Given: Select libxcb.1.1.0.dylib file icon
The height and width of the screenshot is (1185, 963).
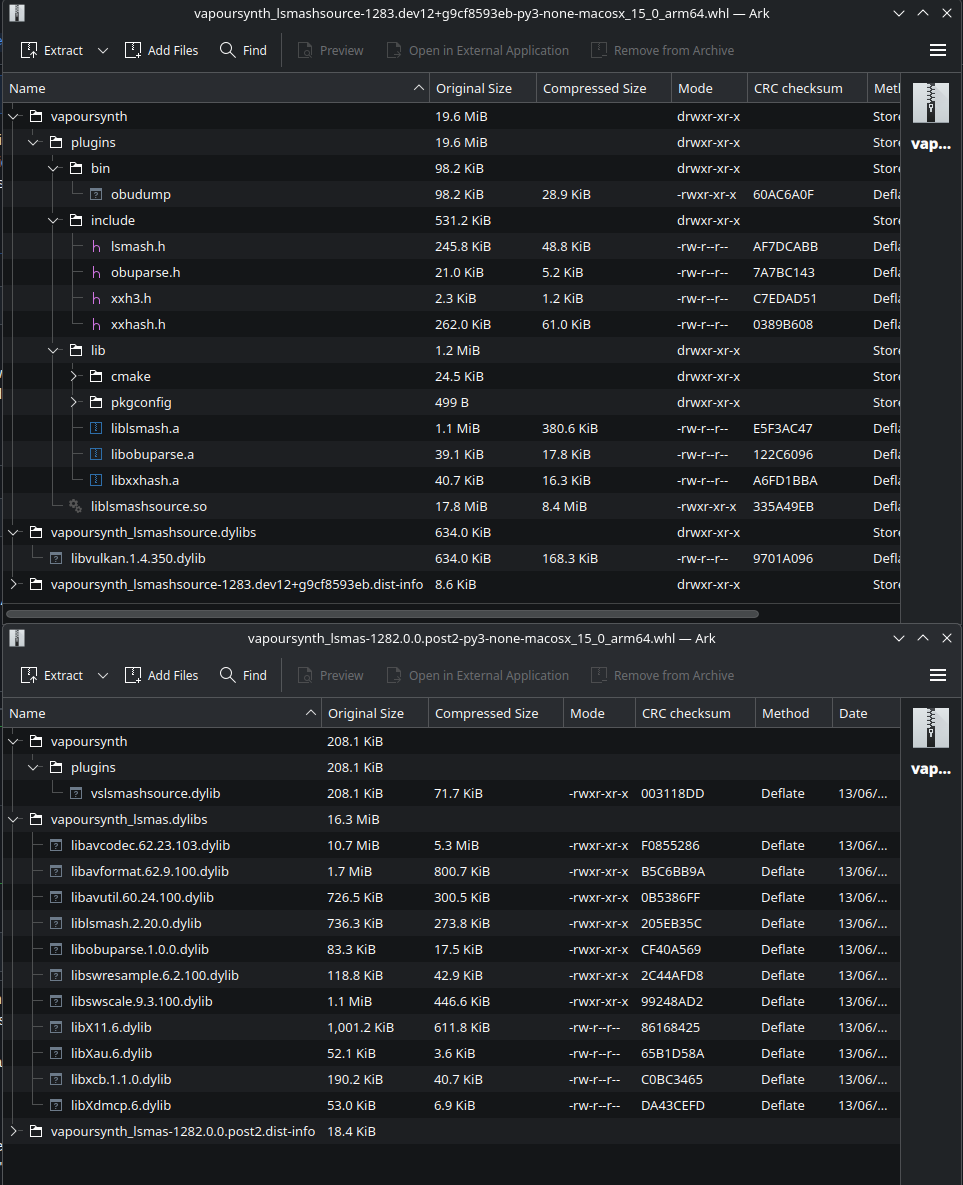Looking at the screenshot, I should (56, 1080).
